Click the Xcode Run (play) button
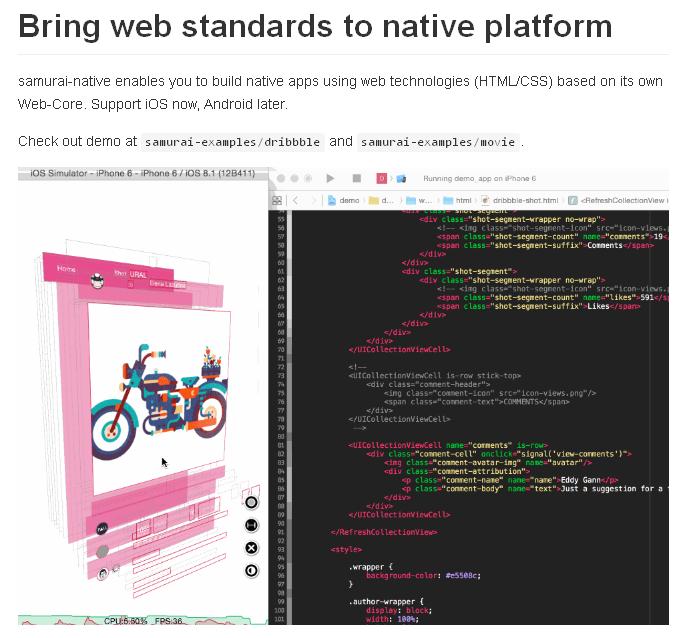 click(x=330, y=178)
